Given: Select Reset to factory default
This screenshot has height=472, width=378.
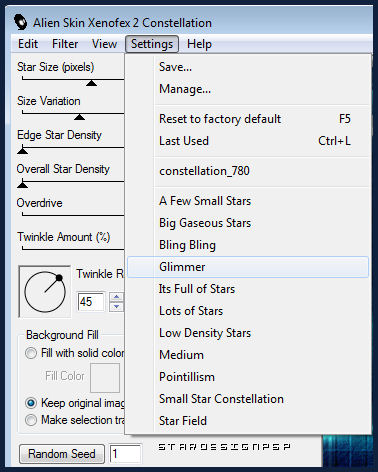Looking at the screenshot, I should tap(248, 119).
